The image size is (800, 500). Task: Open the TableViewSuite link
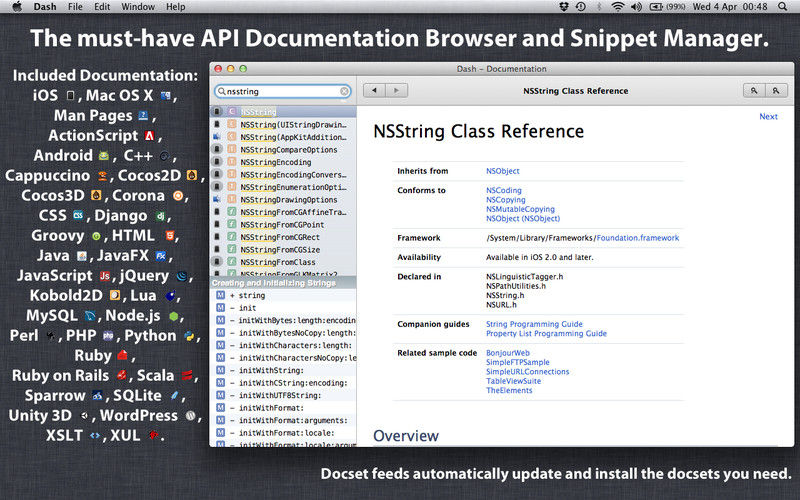point(513,381)
